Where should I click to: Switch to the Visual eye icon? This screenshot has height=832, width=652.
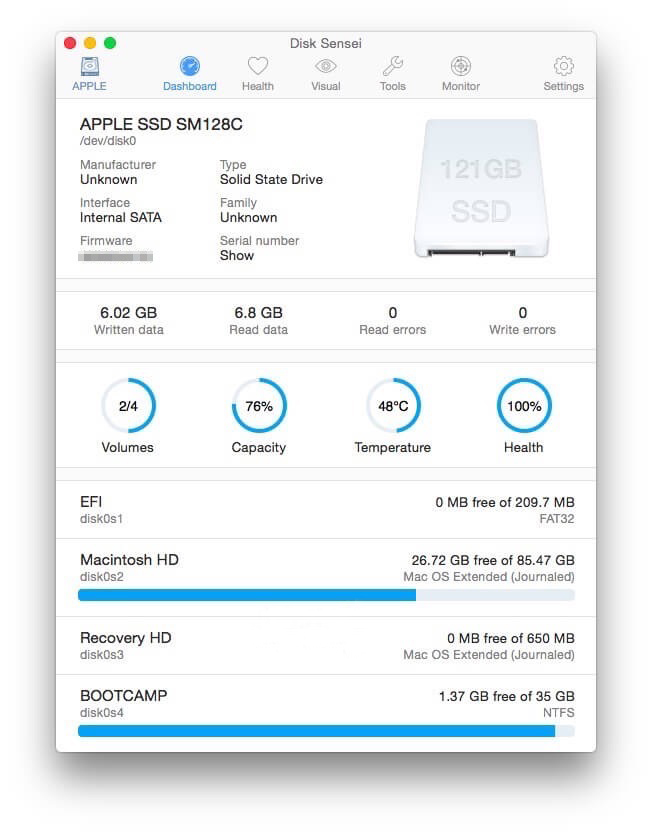(x=325, y=68)
